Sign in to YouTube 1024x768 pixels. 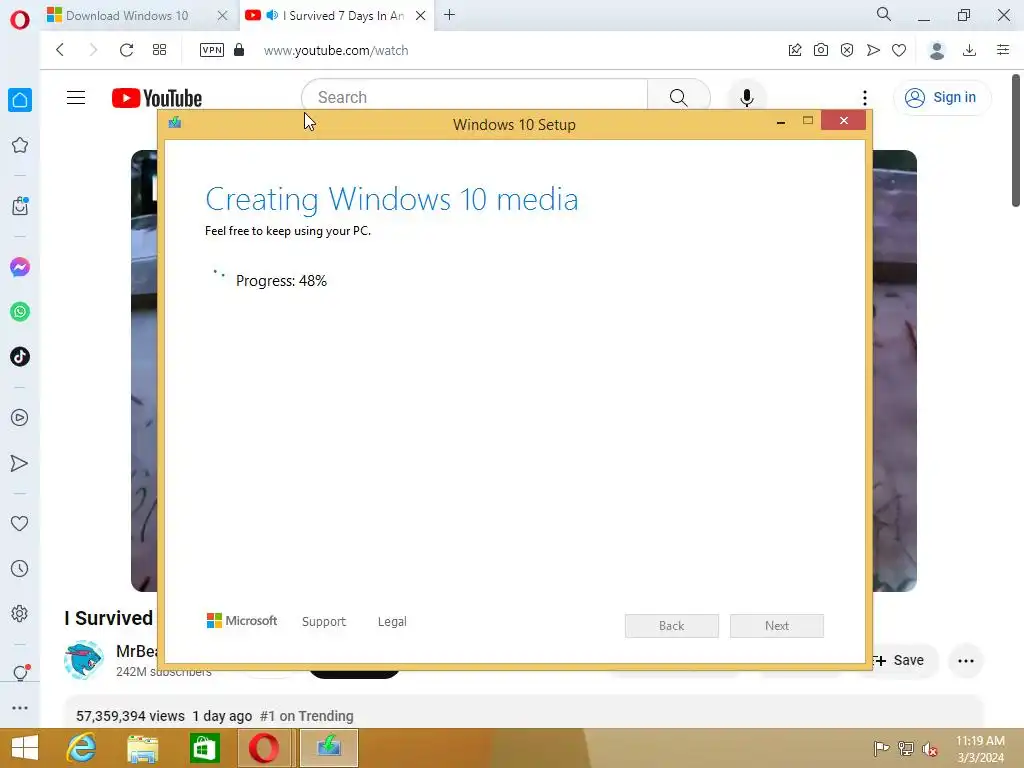point(941,97)
